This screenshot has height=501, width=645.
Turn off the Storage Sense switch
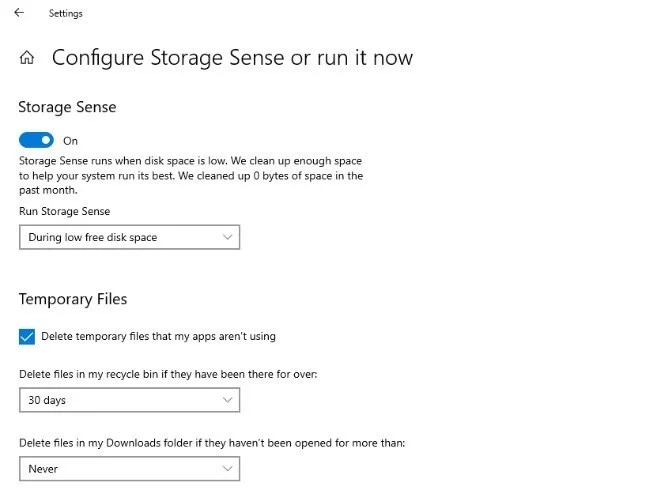pos(36,141)
